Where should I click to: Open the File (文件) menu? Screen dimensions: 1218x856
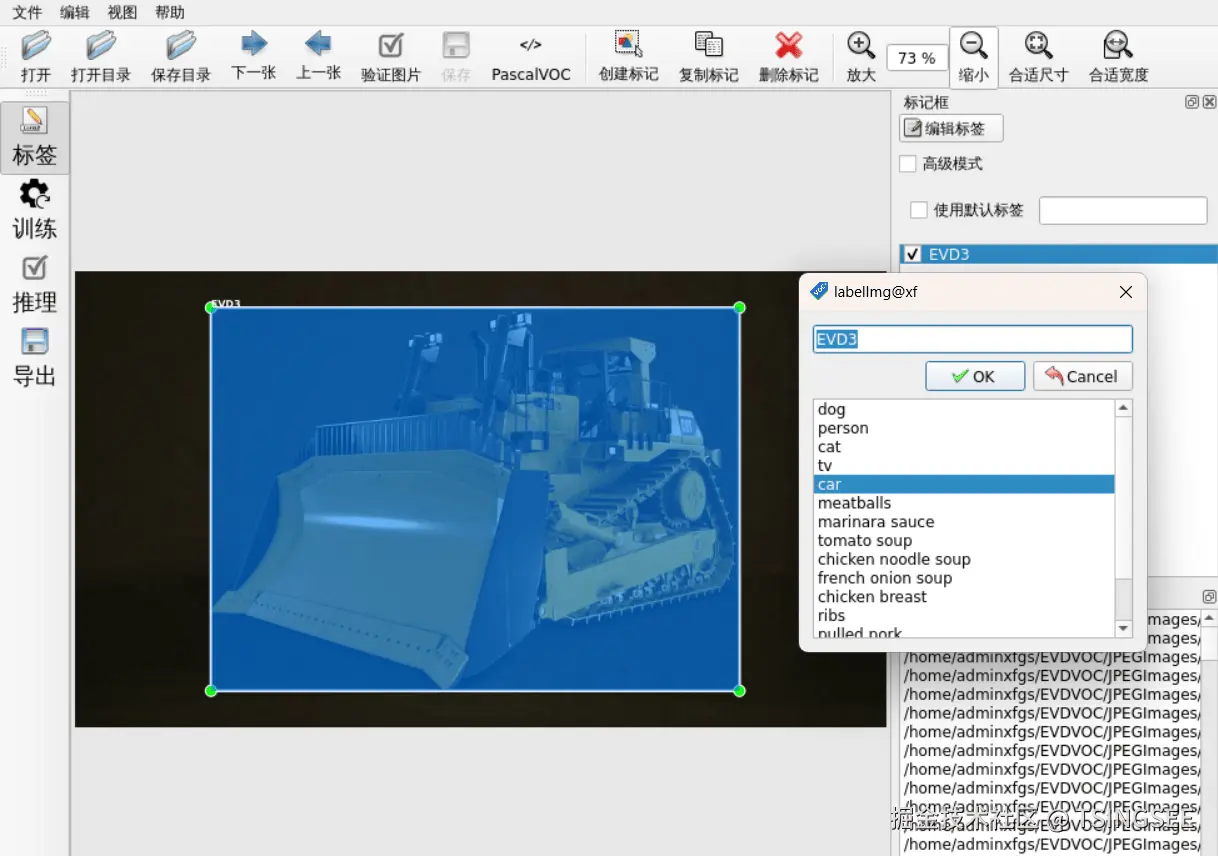[27, 13]
